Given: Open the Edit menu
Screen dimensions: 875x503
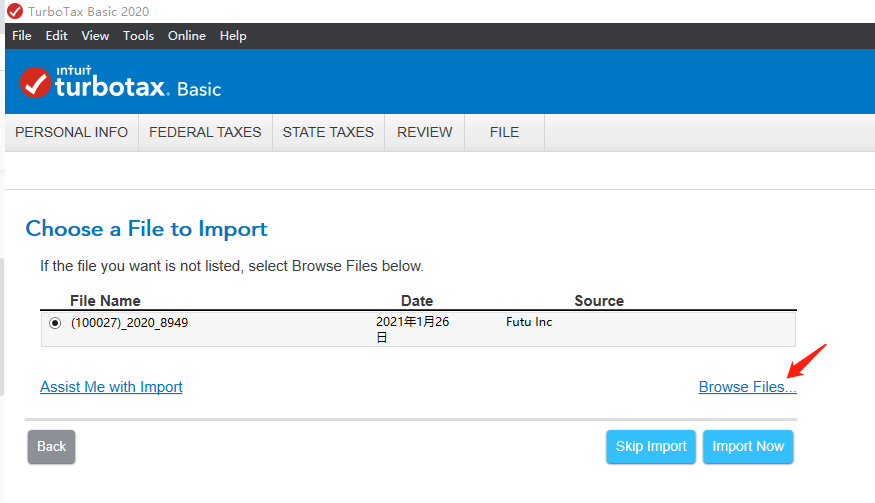Looking at the screenshot, I should click(x=57, y=36).
